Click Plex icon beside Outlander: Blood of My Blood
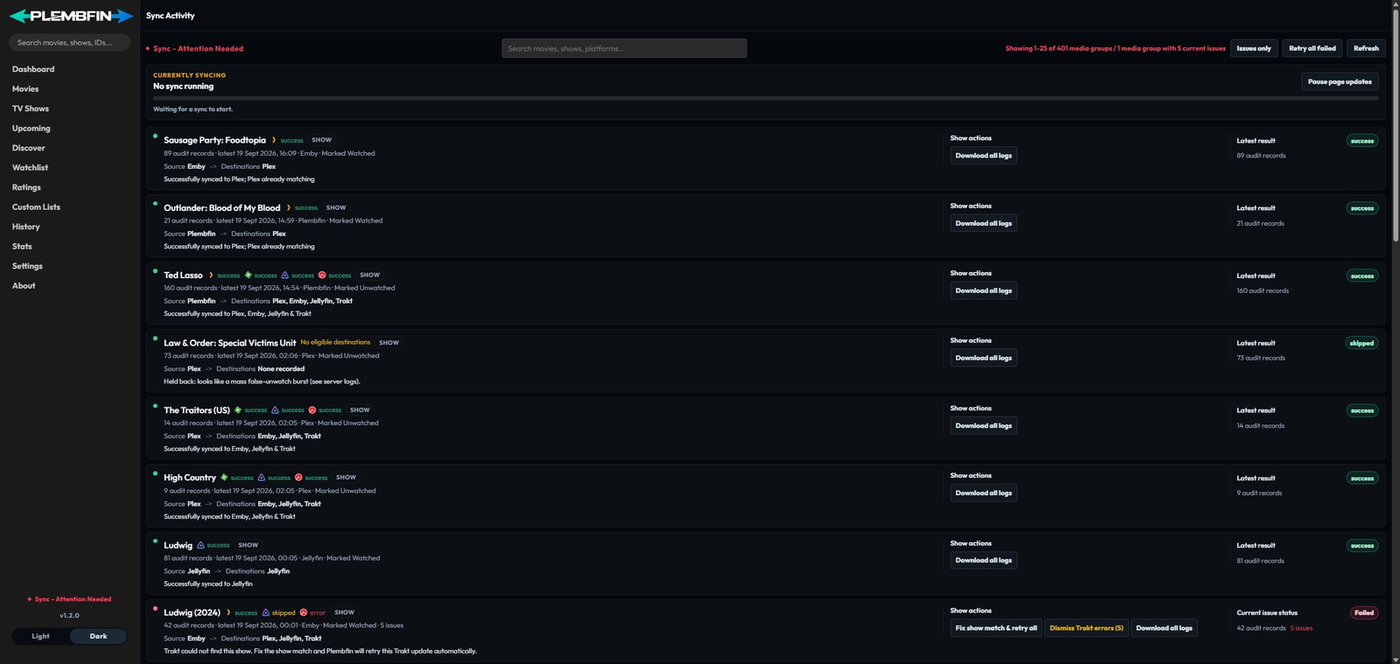Image resolution: width=1400 pixels, height=664 pixels. coord(288,208)
